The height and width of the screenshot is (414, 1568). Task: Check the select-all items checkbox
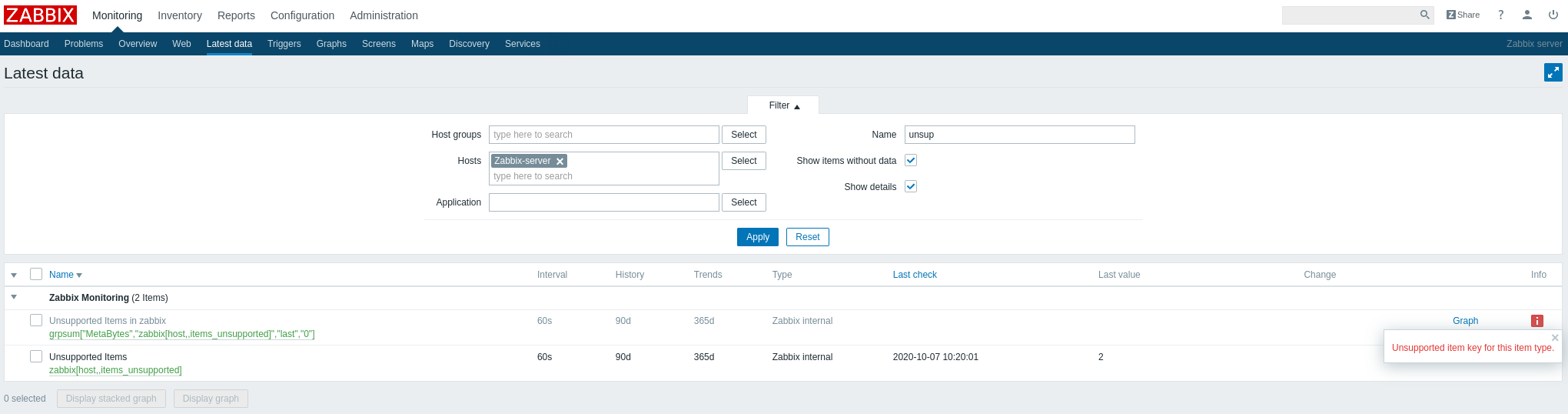36,274
